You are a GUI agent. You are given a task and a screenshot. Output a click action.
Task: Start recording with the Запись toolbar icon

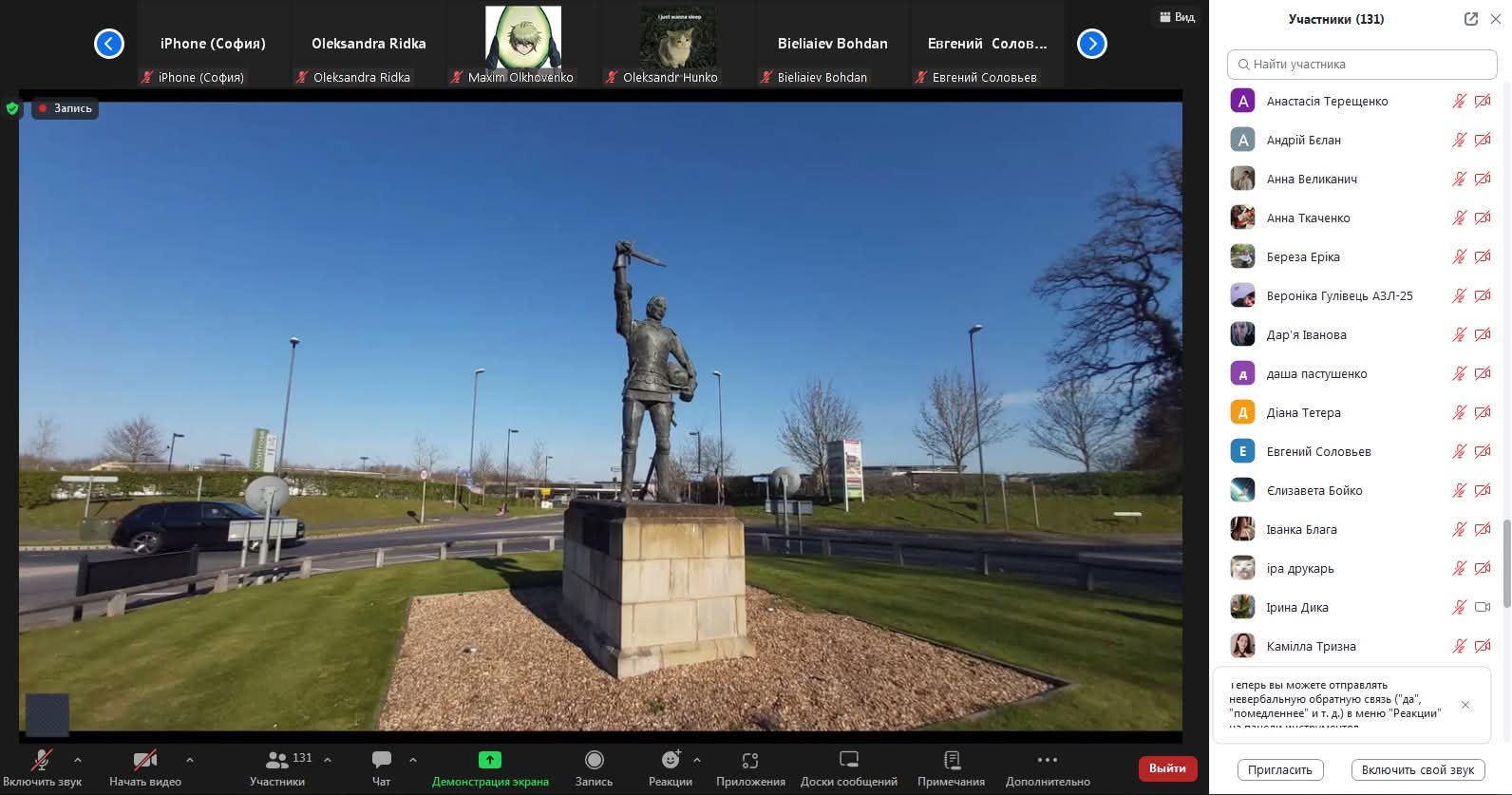pos(594,760)
